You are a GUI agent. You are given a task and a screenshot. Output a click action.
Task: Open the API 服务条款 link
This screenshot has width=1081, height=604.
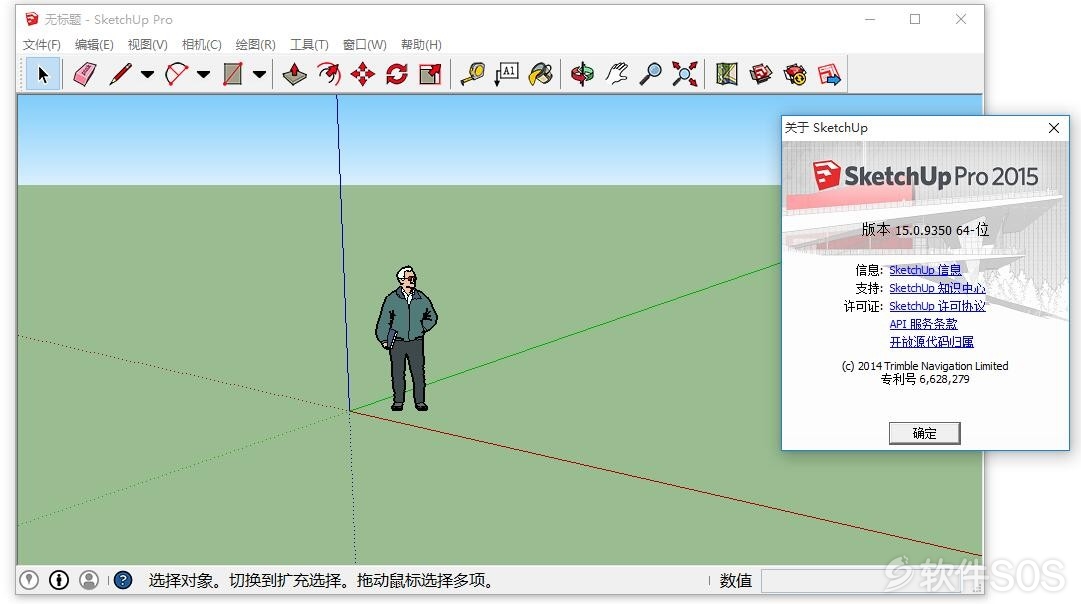coord(923,324)
